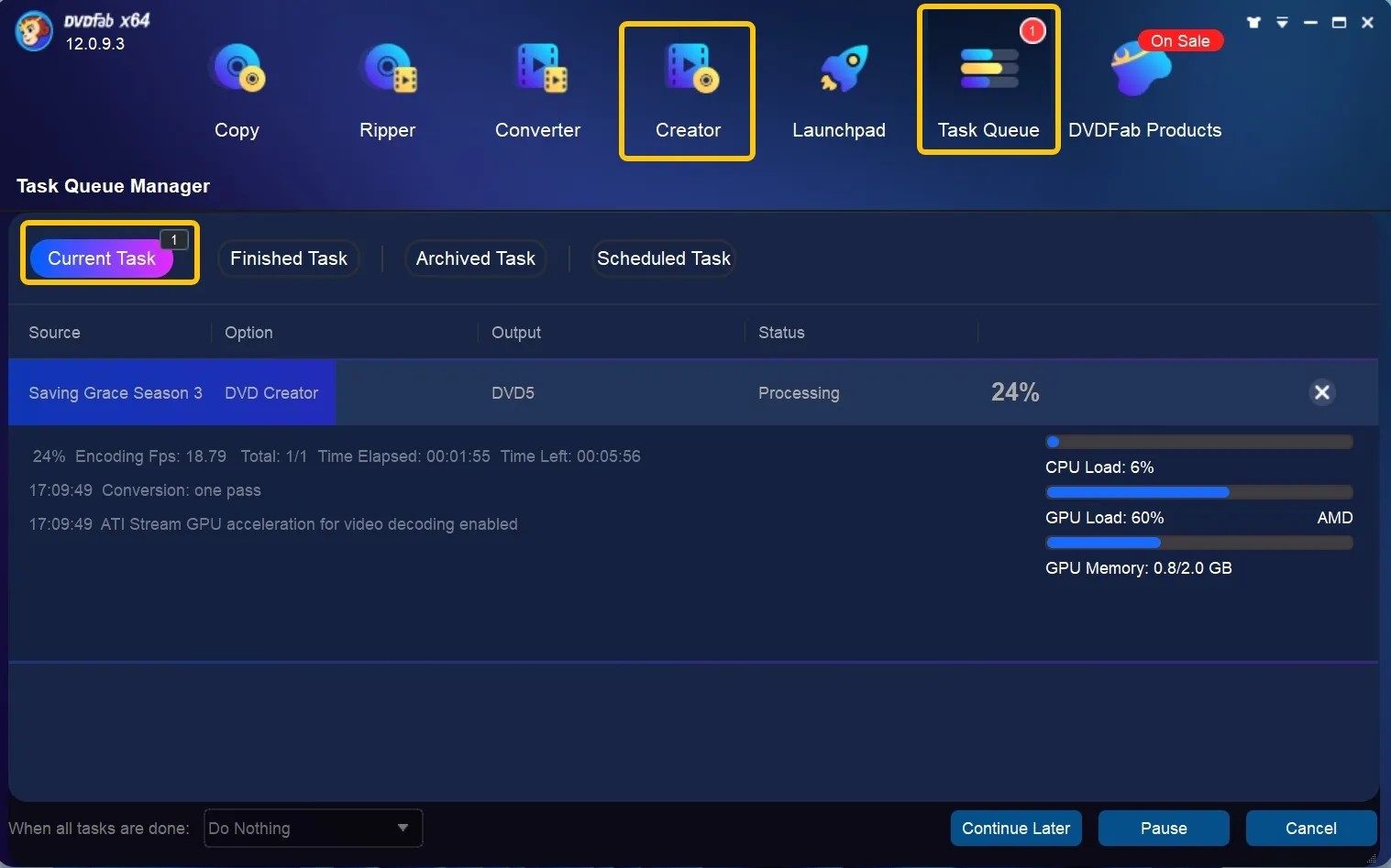This screenshot has height=868, width=1391.
Task: Click the red Task Queue notification badge
Action: click(x=1032, y=30)
